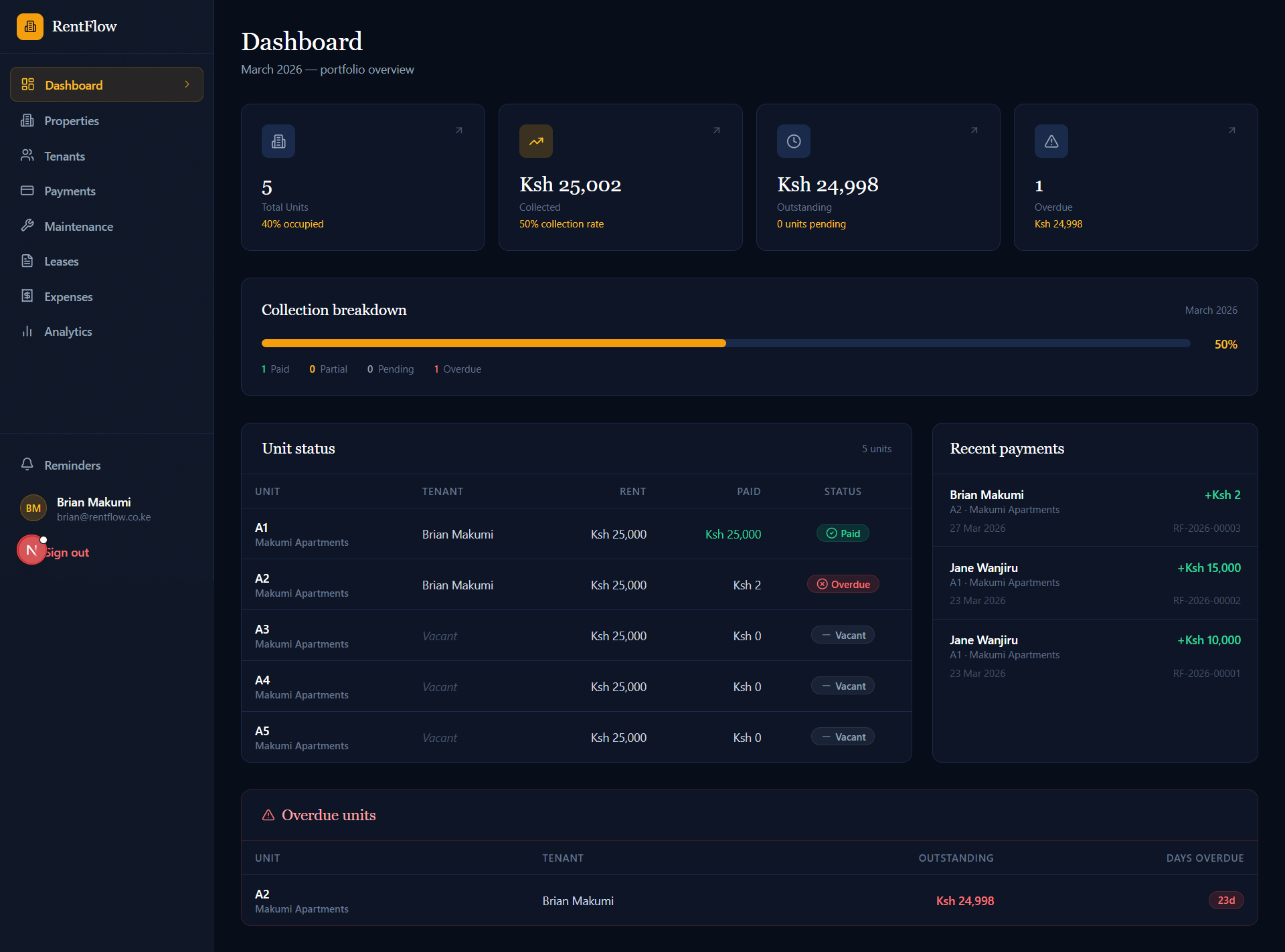
Task: Go to Properties page
Action: (106, 120)
